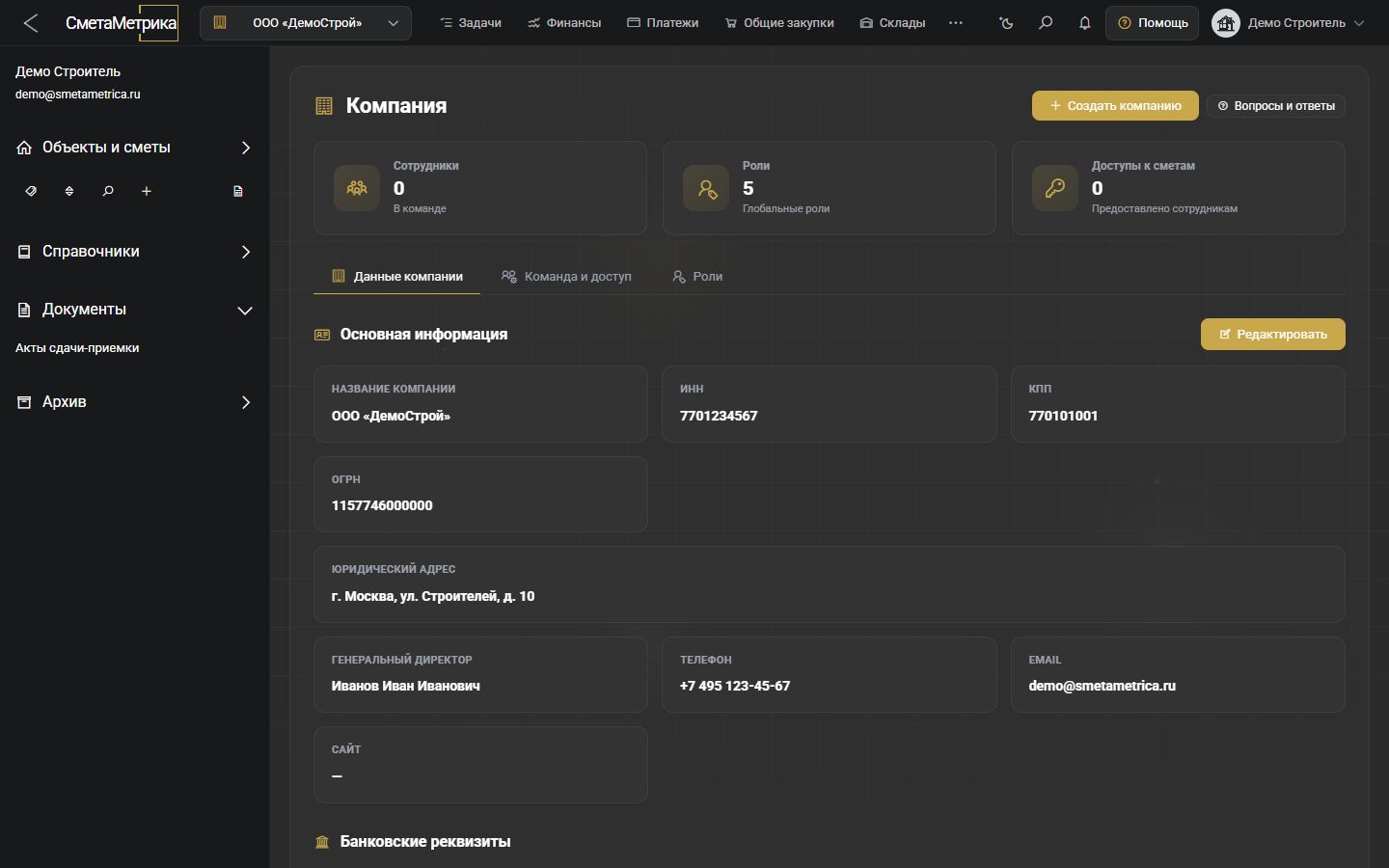The image size is (1389, 868).
Task: Click the estimate document icon in the sidebar
Action: 238,191
